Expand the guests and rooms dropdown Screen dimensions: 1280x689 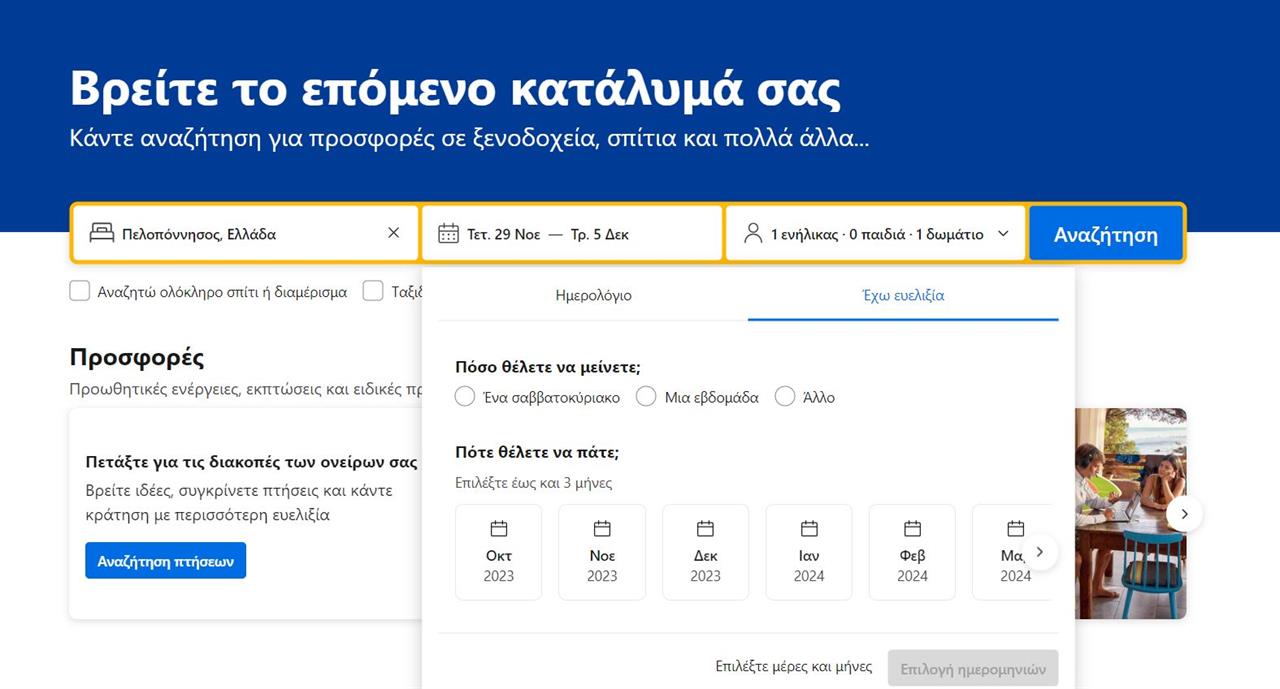pyautogui.click(x=1003, y=234)
